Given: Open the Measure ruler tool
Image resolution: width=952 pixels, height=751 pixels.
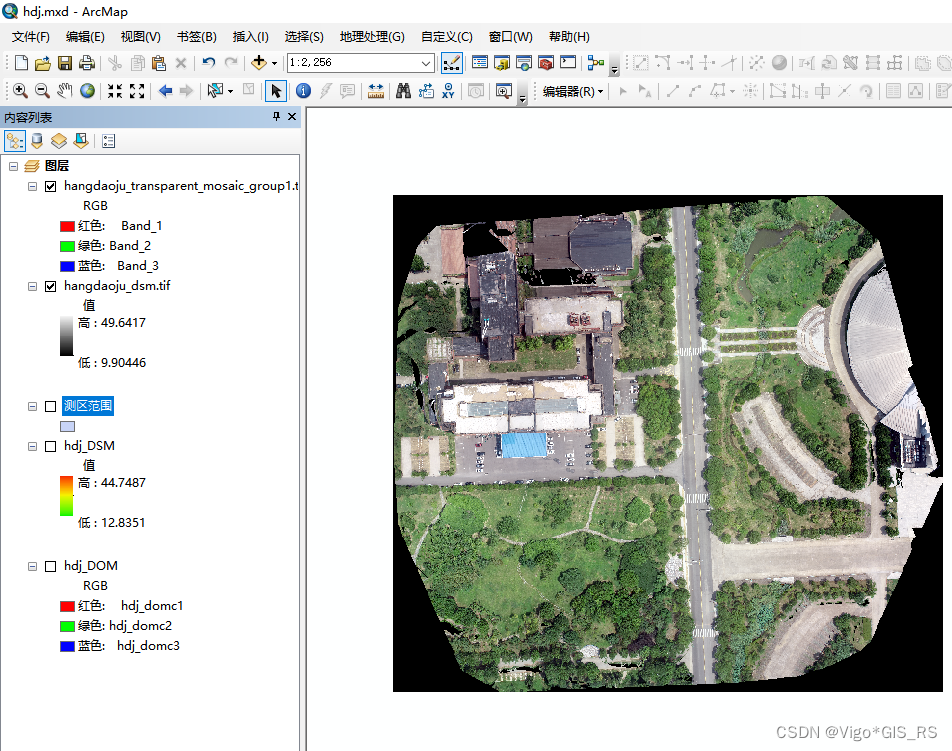Looking at the screenshot, I should (376, 91).
